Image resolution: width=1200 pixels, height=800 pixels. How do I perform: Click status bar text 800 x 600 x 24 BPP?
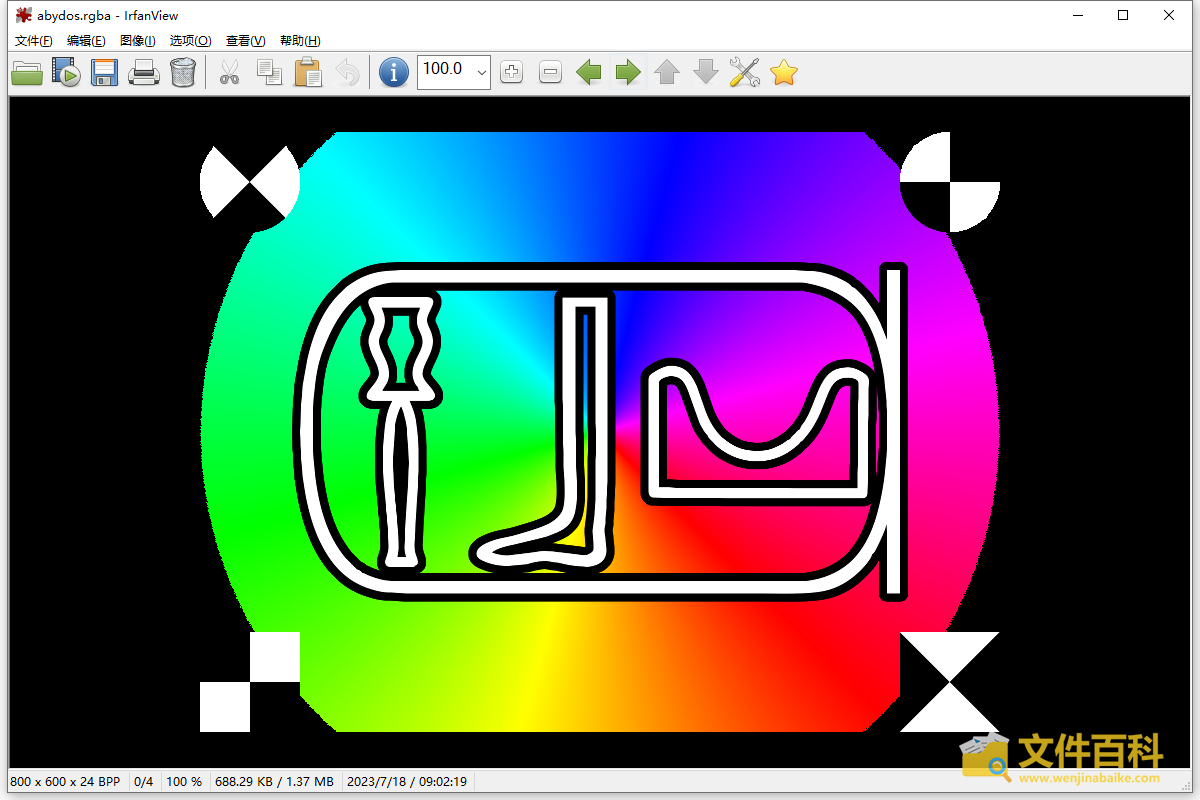coord(65,781)
